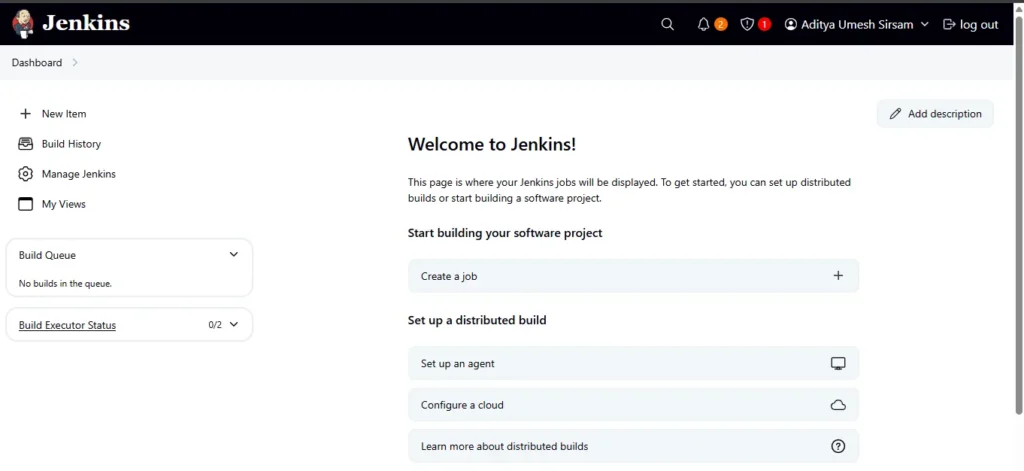Expand the Dashboard breadcrumb arrow
Viewport: 1024px width, 471px height.
click(76, 63)
